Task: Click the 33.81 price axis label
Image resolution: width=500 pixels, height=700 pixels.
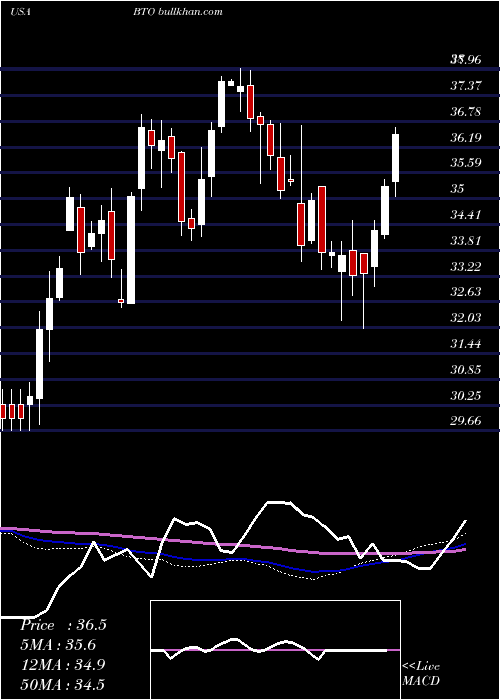Action: (466, 242)
